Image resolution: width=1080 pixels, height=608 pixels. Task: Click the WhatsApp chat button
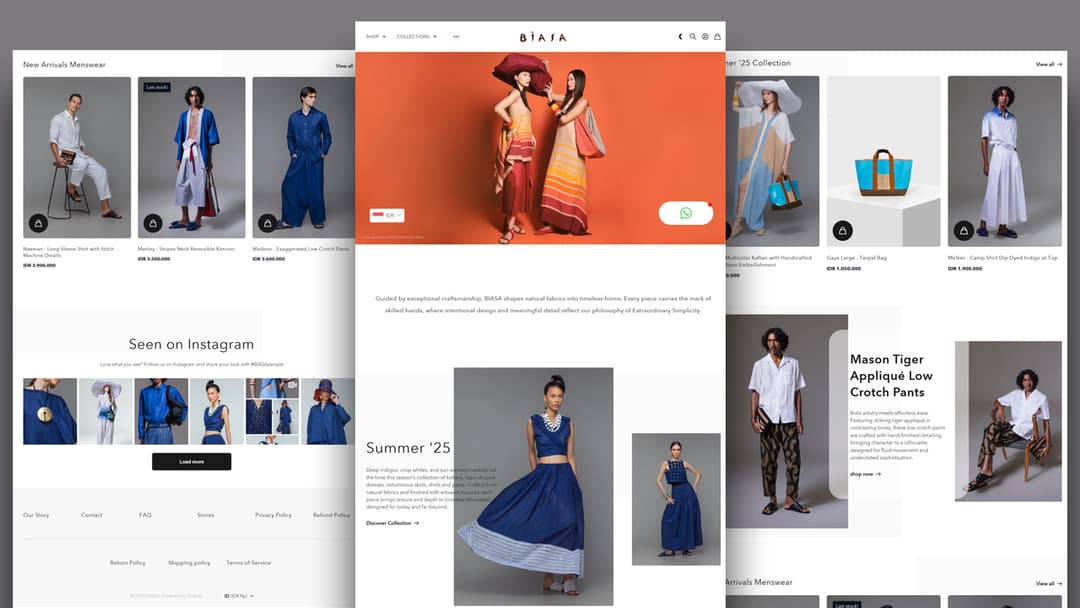pos(685,213)
